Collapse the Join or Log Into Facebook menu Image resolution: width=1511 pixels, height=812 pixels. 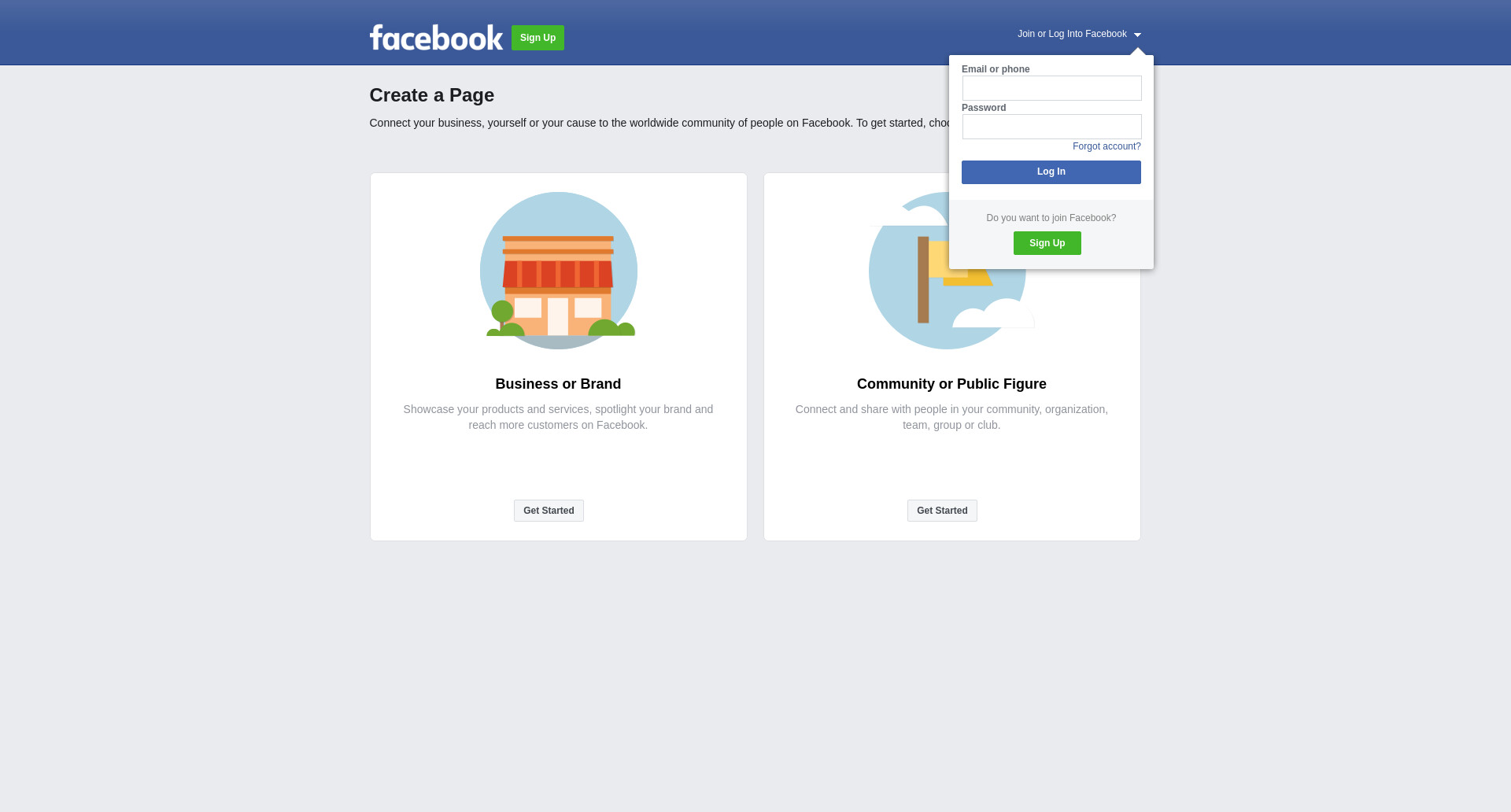coord(1079,34)
